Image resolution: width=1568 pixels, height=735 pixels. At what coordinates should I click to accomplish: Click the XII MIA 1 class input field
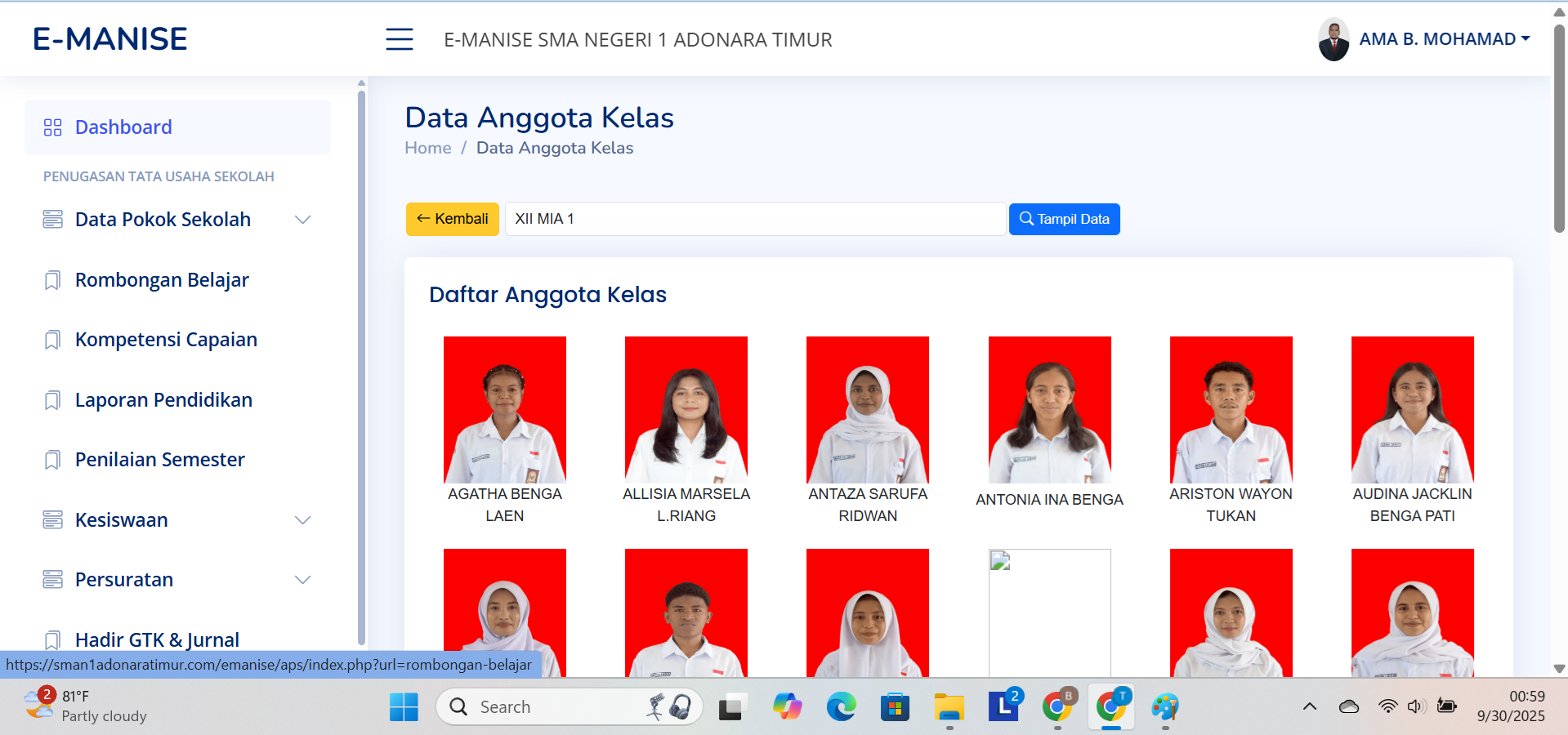[754, 219]
